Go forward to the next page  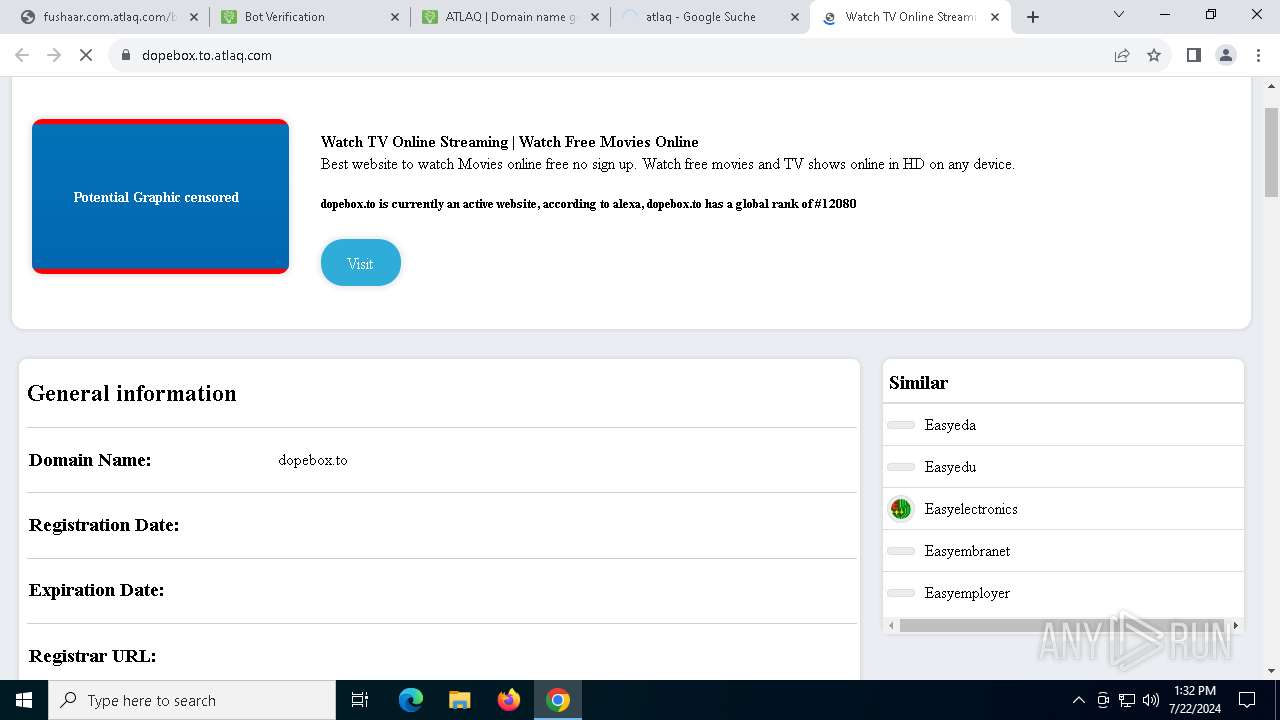click(54, 55)
